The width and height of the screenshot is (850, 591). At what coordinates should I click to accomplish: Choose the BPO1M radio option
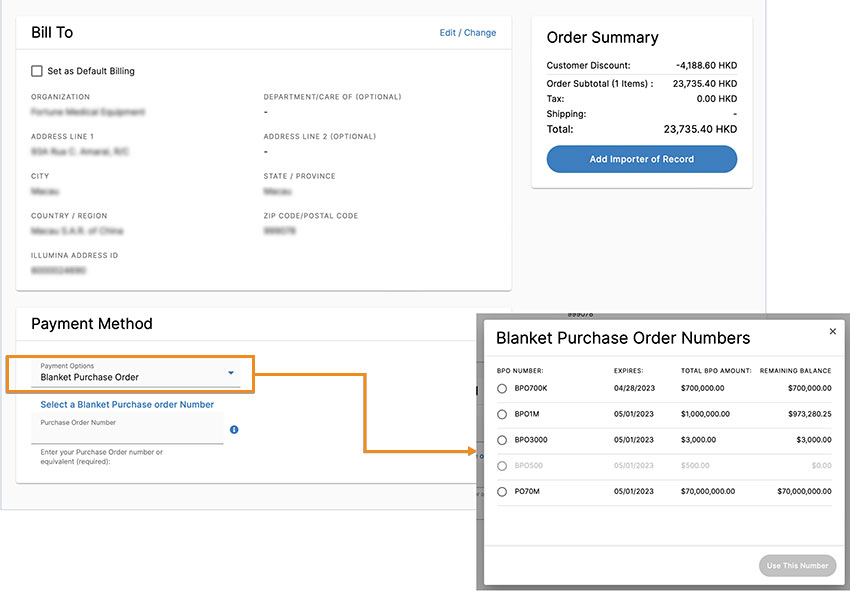tap(502, 414)
